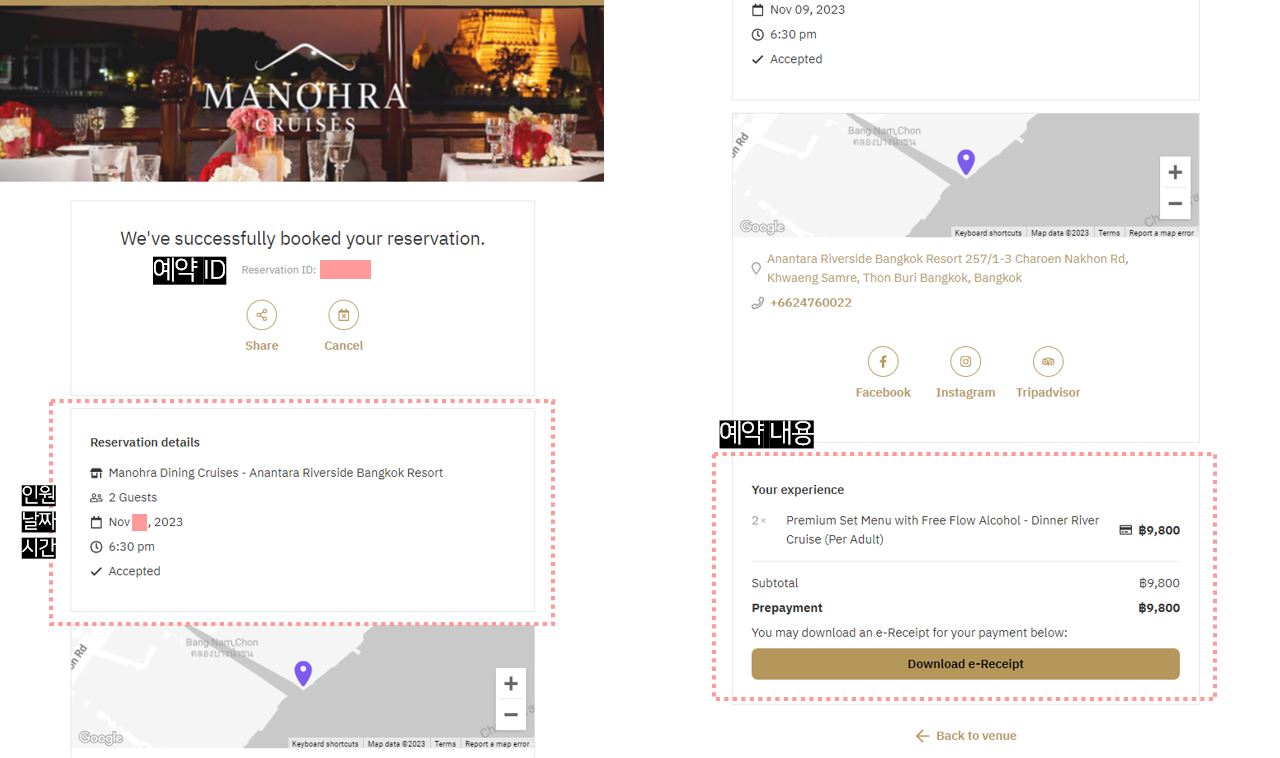Click the Nov 09, 2023 date text
Viewport: 1280px width, 758px height.
pyautogui.click(x=807, y=10)
